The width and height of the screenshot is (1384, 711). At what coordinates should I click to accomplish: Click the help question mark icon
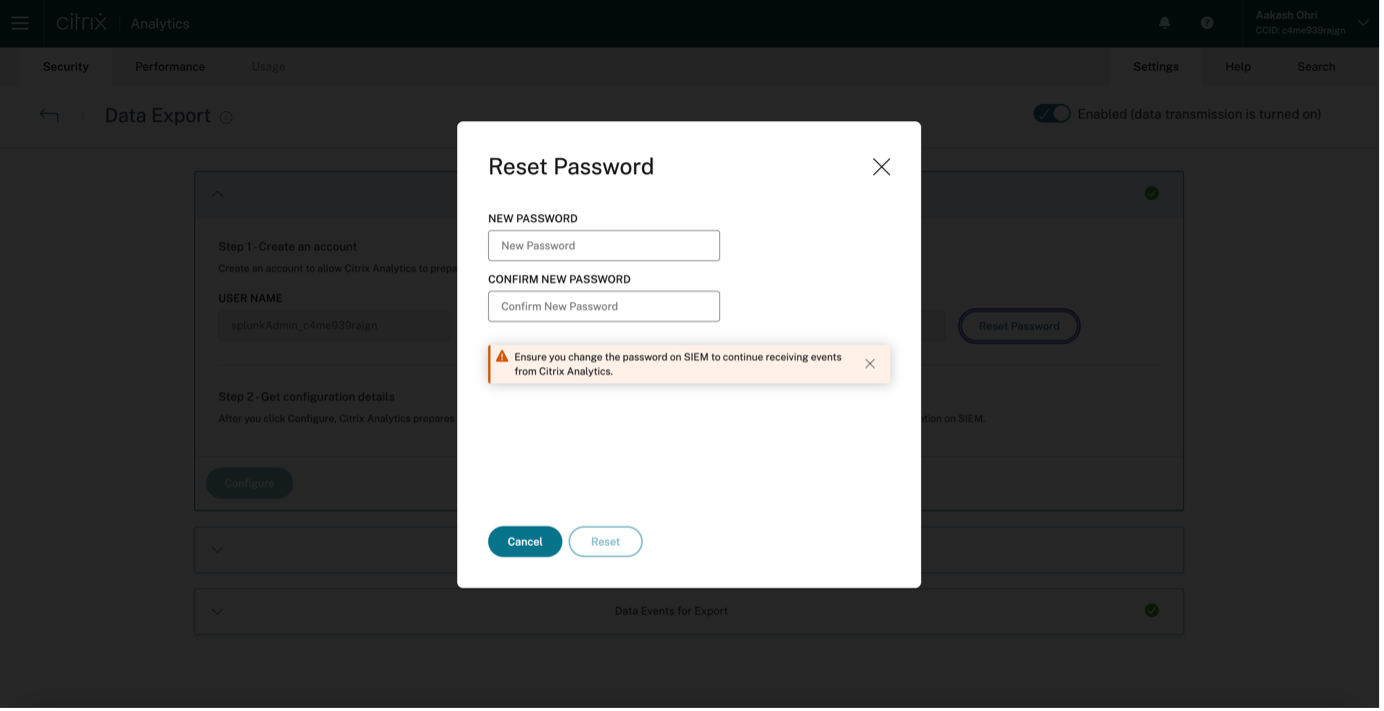1207,23
